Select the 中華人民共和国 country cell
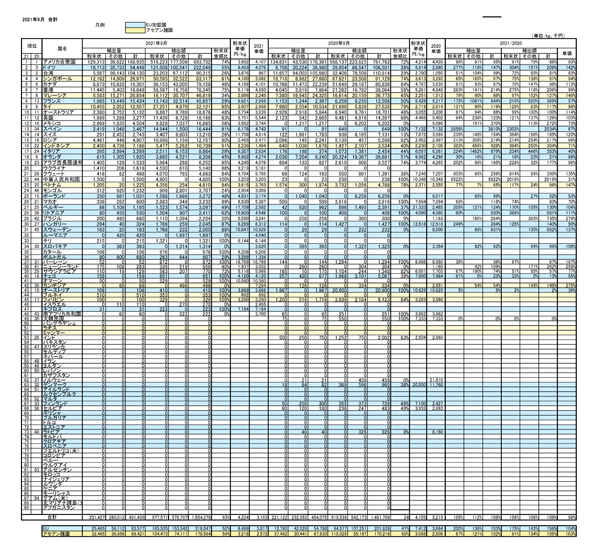This screenshot has width=600, height=552. (62, 179)
